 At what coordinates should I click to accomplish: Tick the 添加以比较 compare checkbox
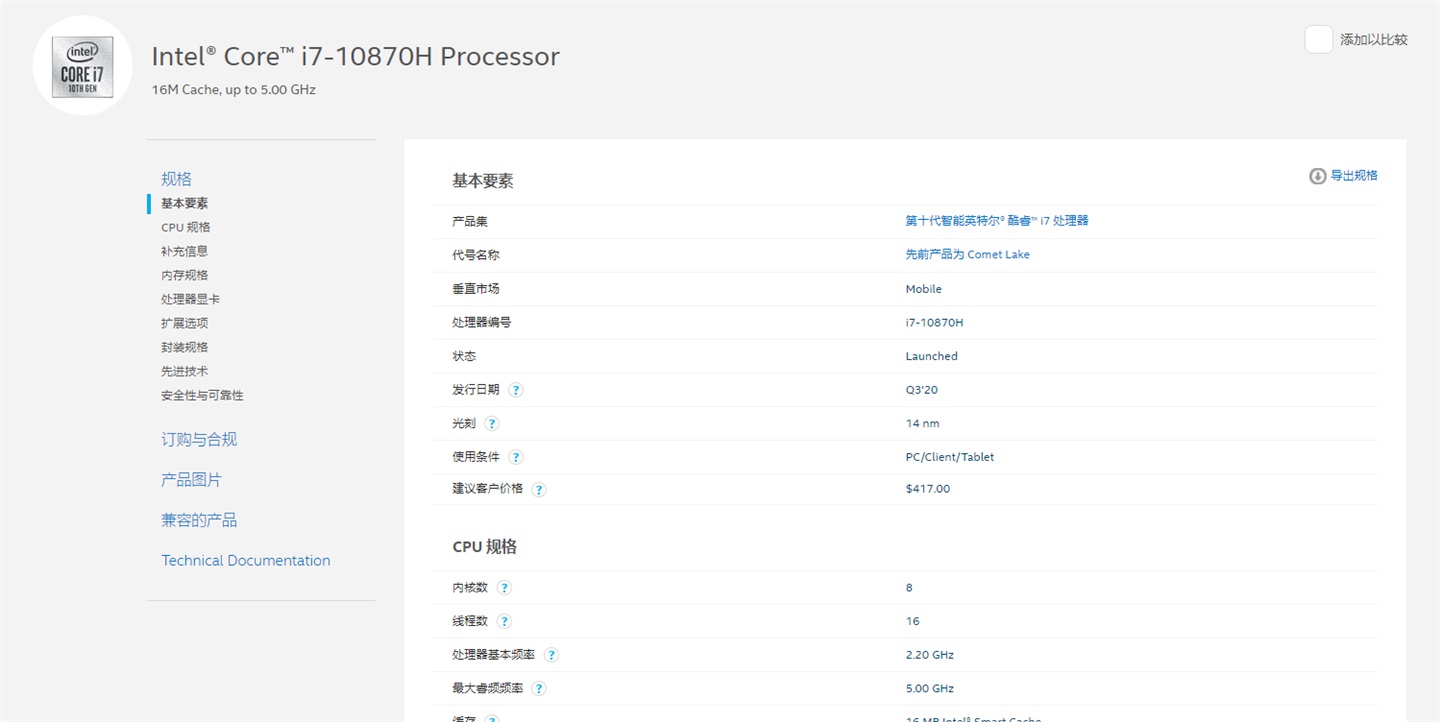click(1319, 40)
